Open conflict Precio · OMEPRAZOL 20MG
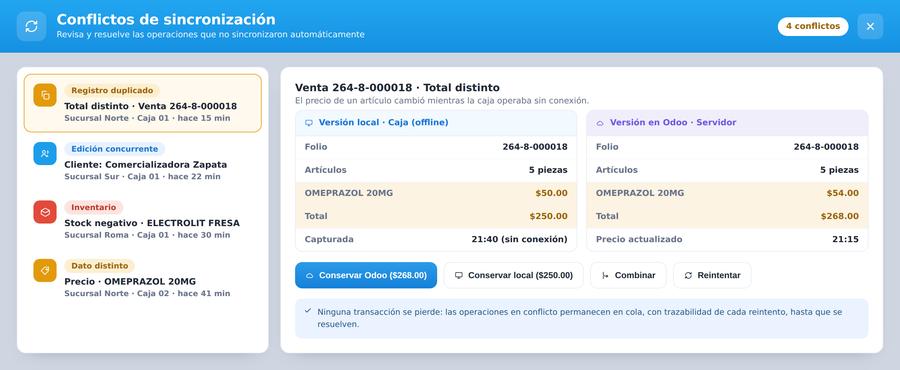The width and height of the screenshot is (900, 370). point(142,279)
